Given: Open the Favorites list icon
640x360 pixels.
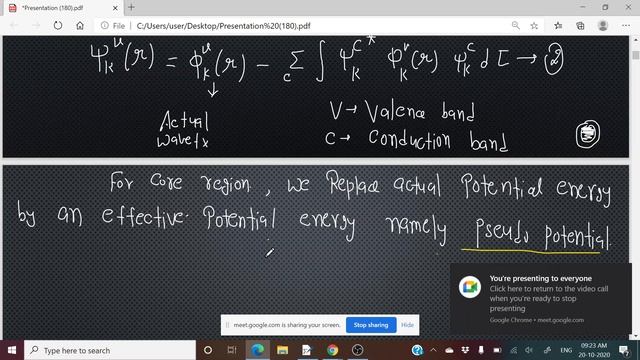Looking at the screenshot, I should (x=558, y=26).
